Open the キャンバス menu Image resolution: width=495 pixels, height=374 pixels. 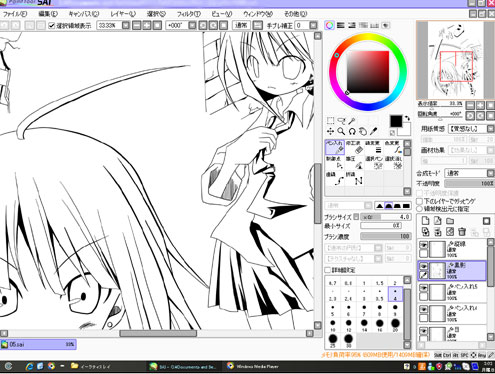[84, 14]
